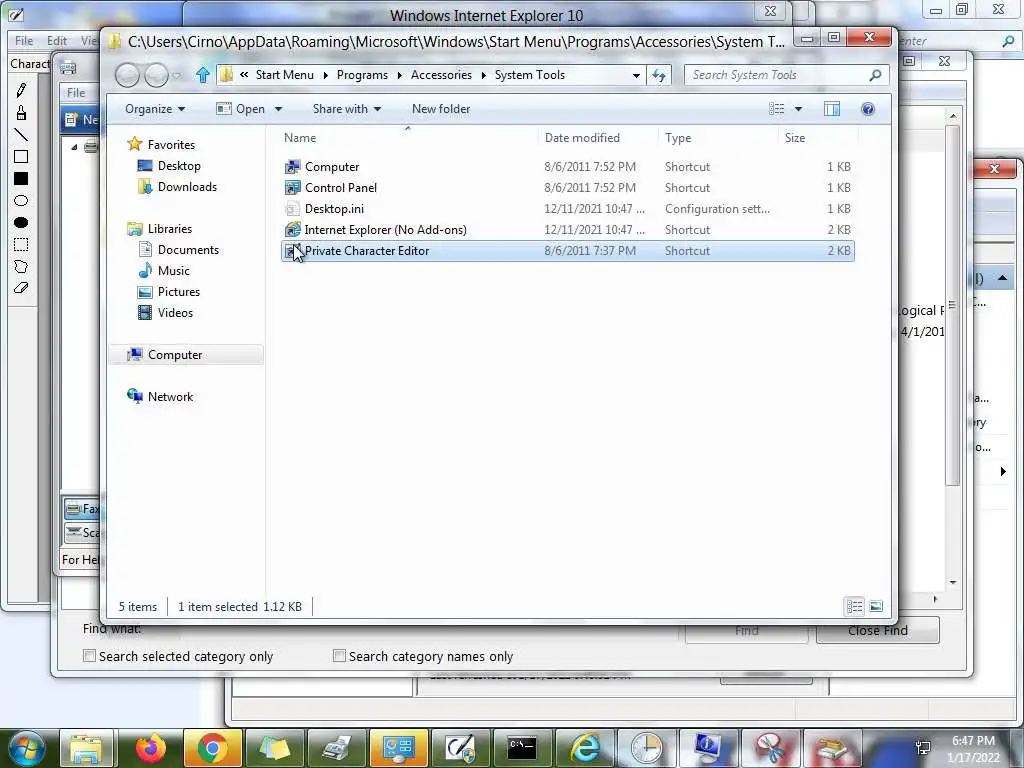Click the Change your view icon
Viewport: 1024px width, 768px height.
click(x=776, y=109)
